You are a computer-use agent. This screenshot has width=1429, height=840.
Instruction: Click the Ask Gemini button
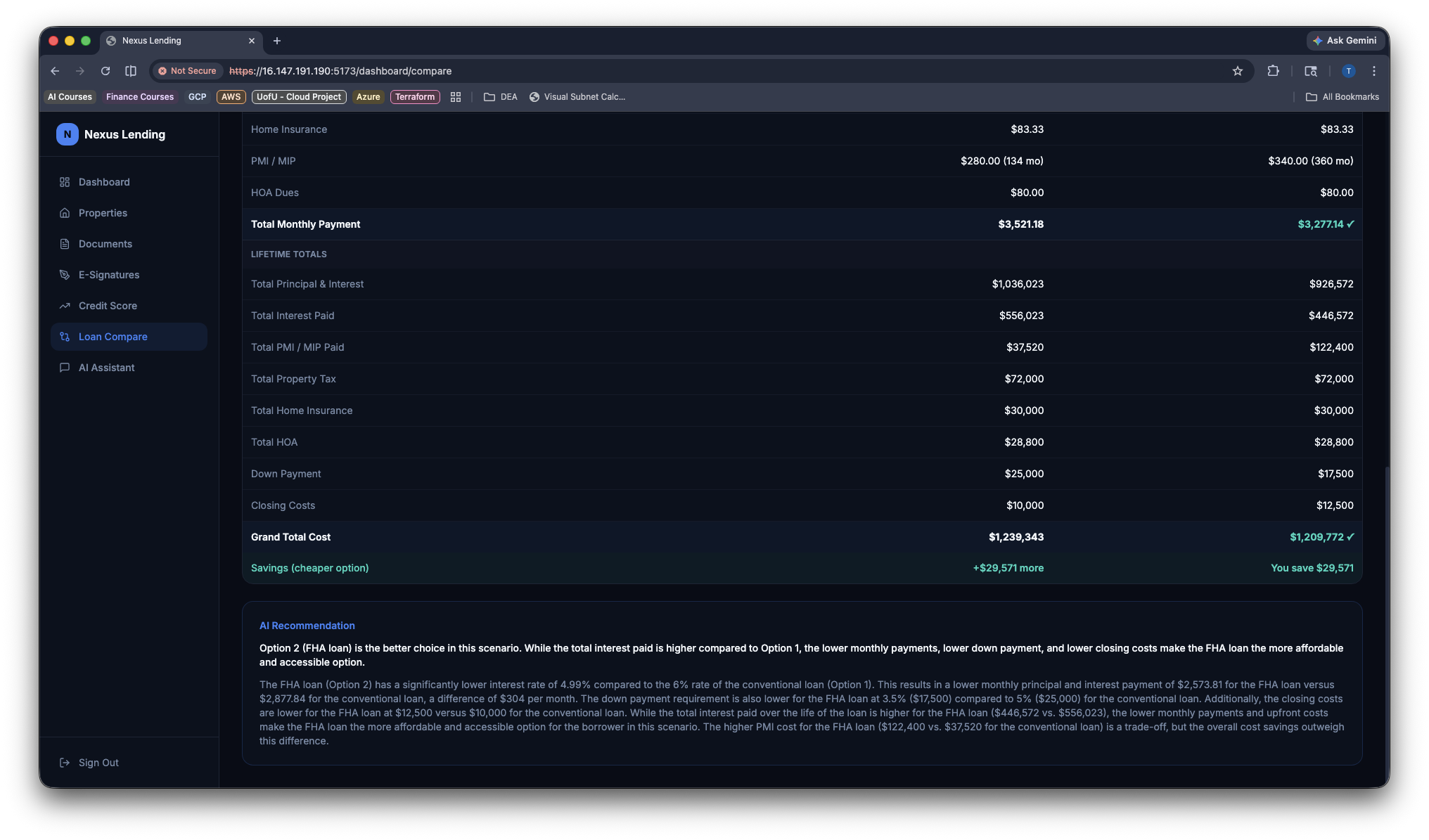pyautogui.click(x=1345, y=41)
